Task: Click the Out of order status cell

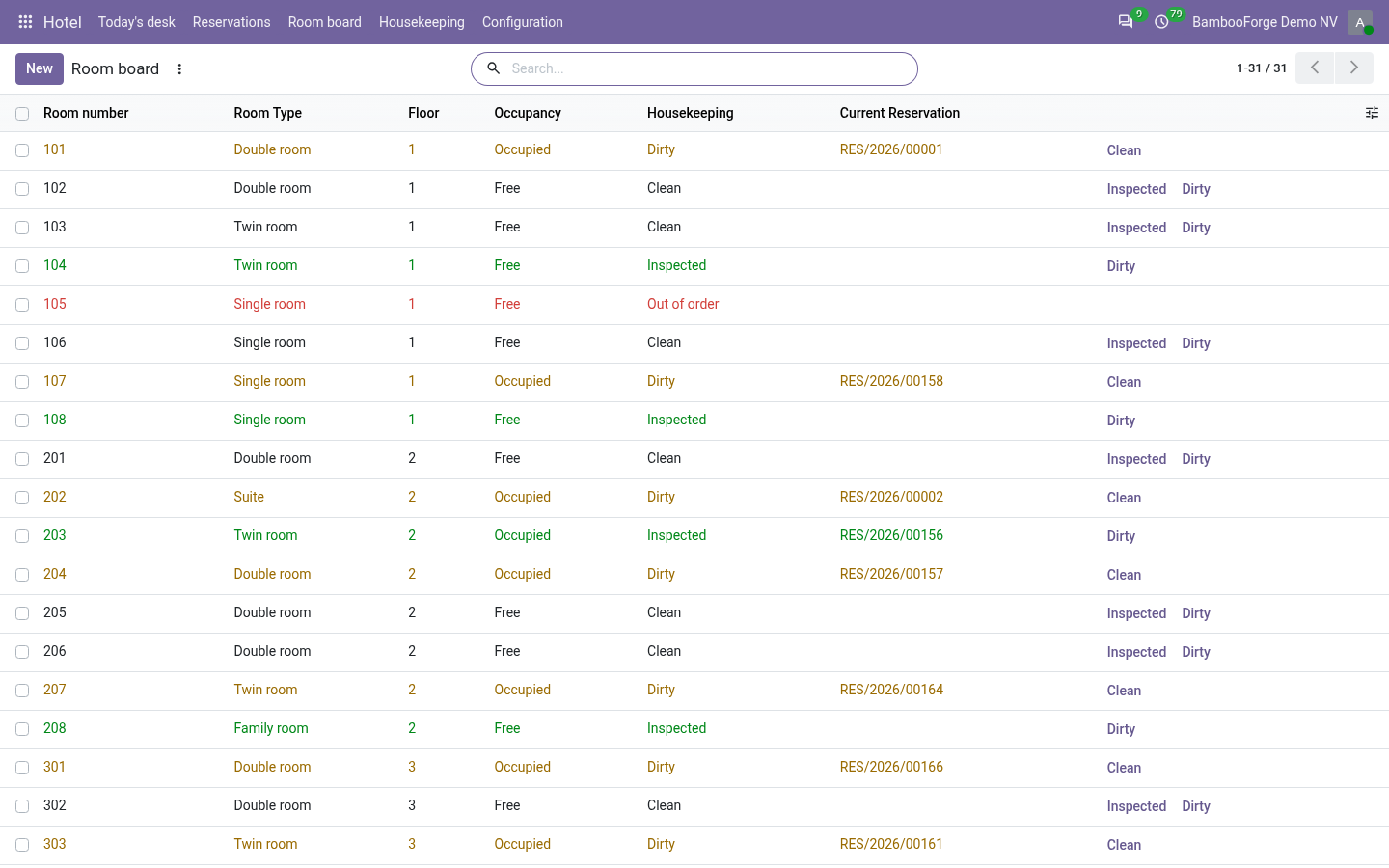Action: (x=683, y=304)
